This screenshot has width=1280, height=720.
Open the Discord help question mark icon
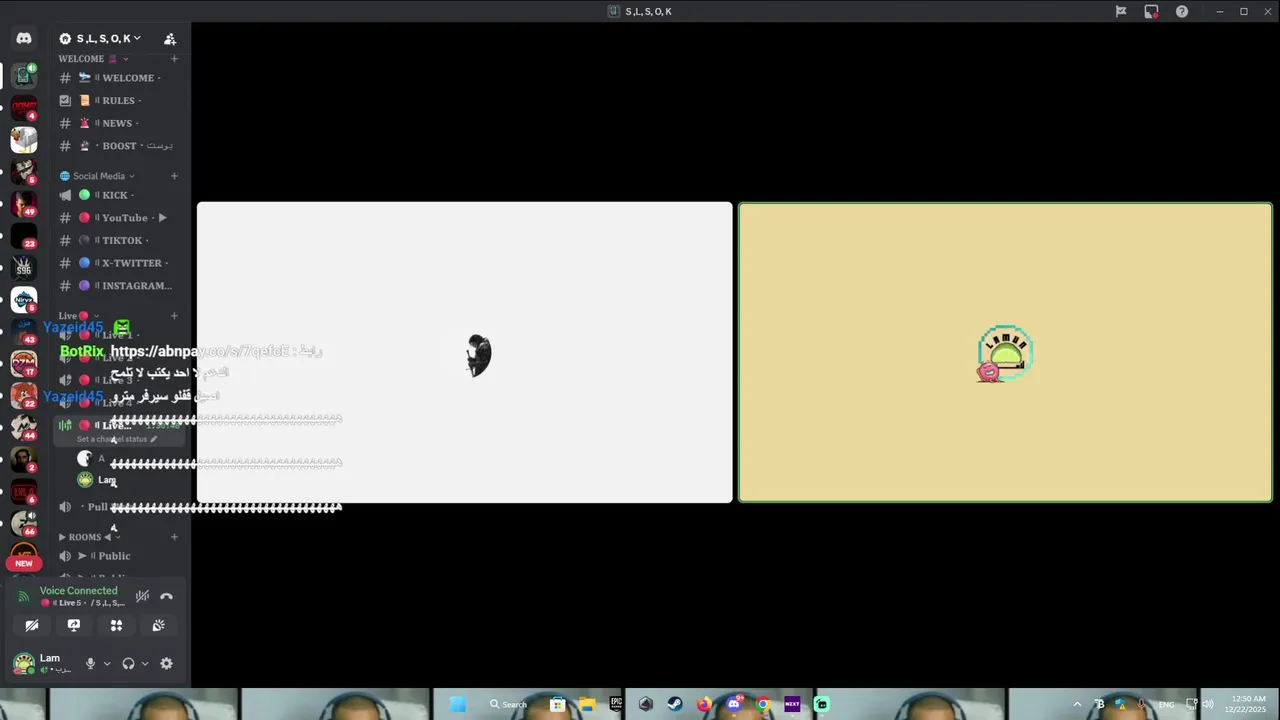[1182, 12]
